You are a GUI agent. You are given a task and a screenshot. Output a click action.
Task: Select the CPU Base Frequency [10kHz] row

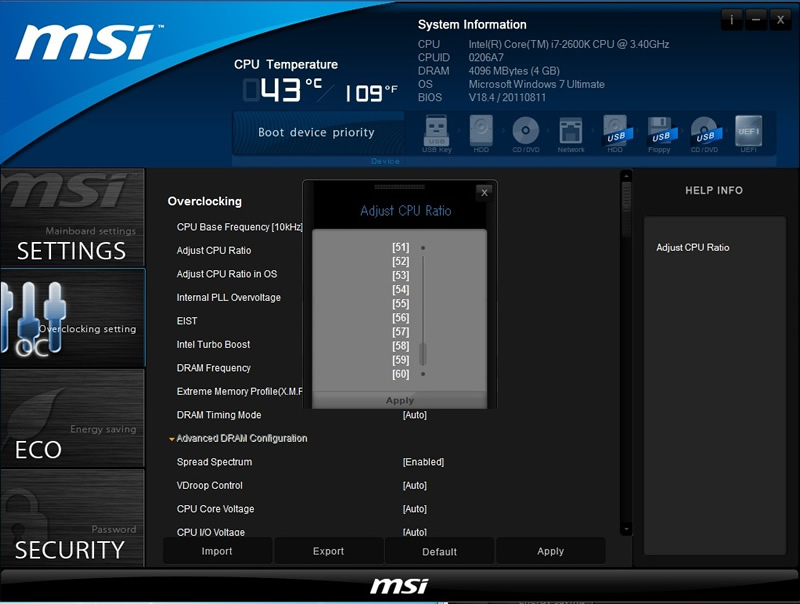point(239,227)
